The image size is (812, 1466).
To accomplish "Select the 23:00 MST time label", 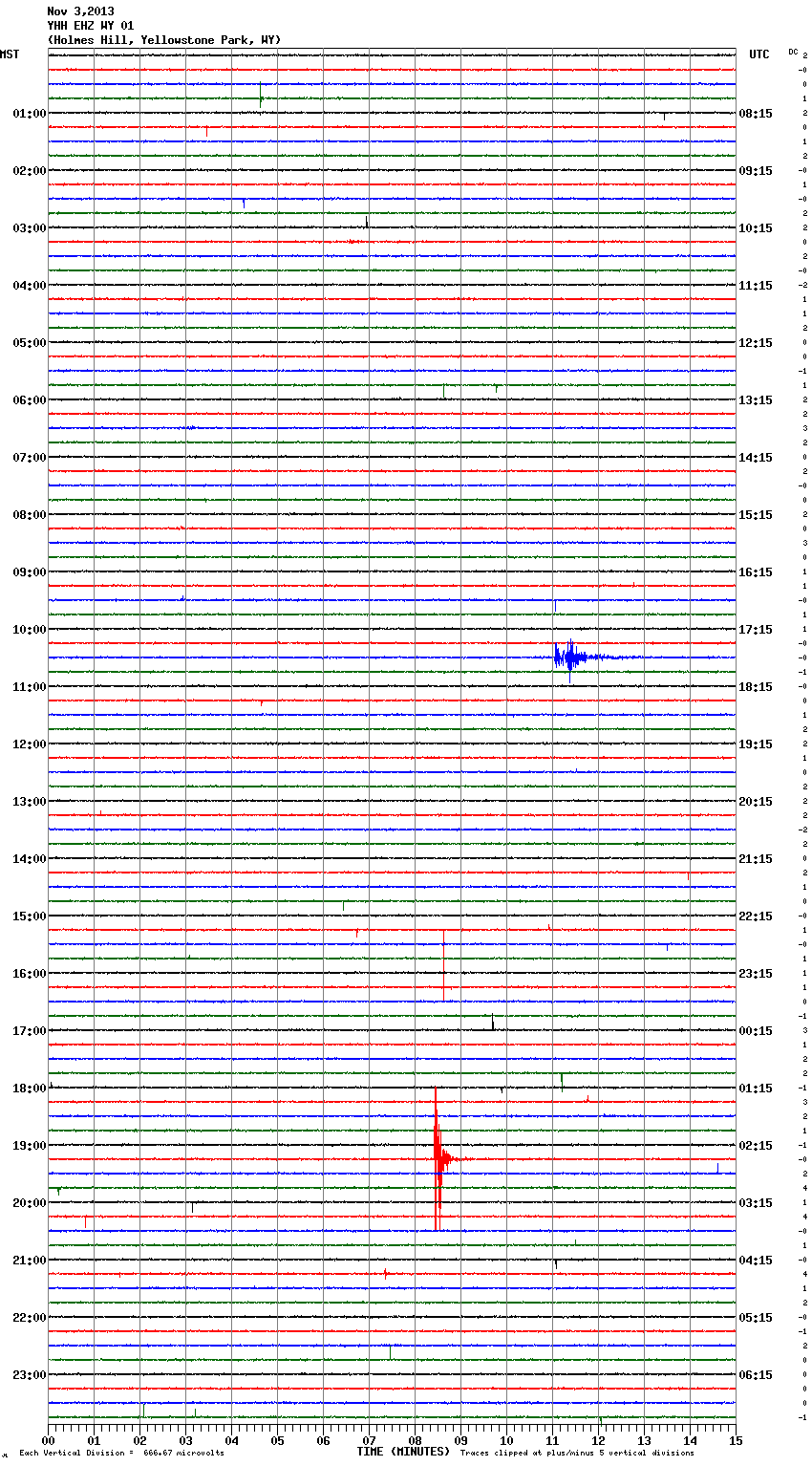I will pyautogui.click(x=30, y=1375).
